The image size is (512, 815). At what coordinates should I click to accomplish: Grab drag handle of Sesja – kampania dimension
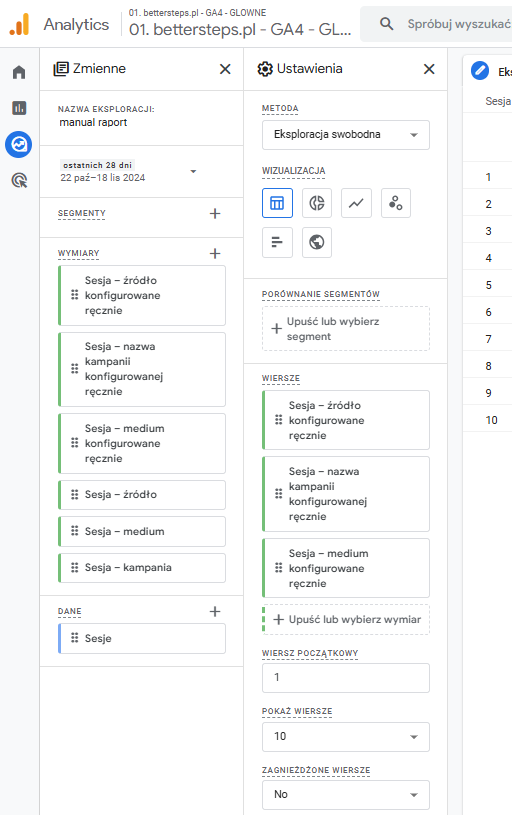coord(74,567)
